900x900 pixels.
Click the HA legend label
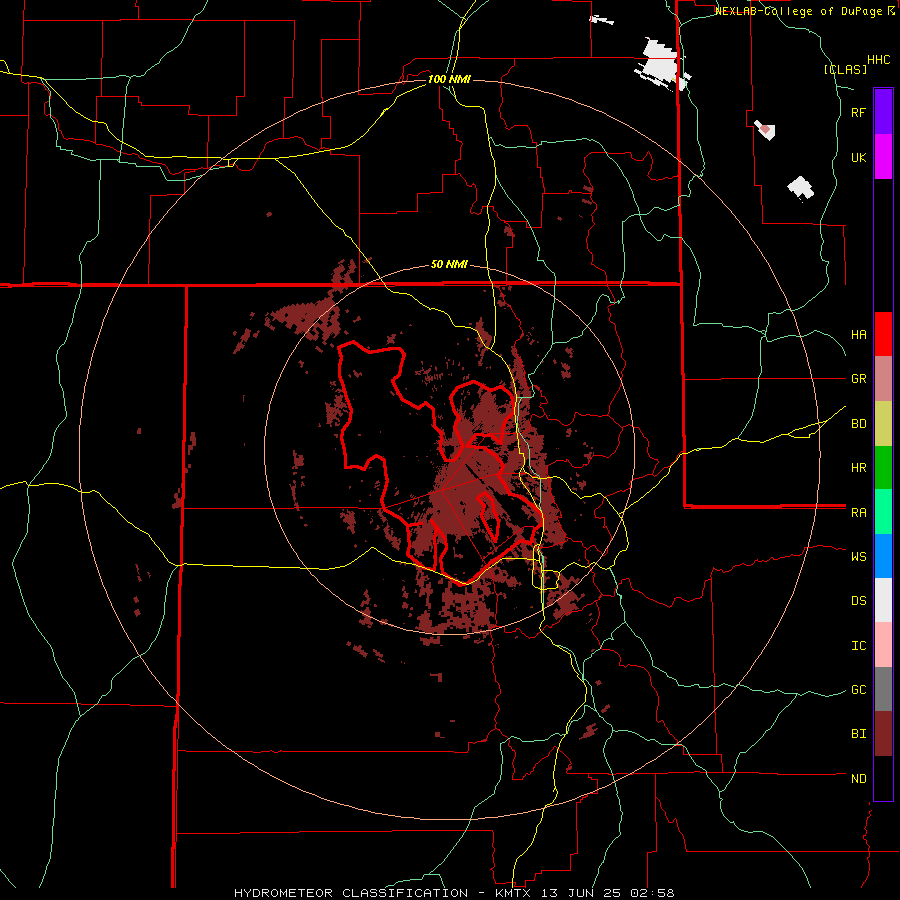click(x=859, y=334)
